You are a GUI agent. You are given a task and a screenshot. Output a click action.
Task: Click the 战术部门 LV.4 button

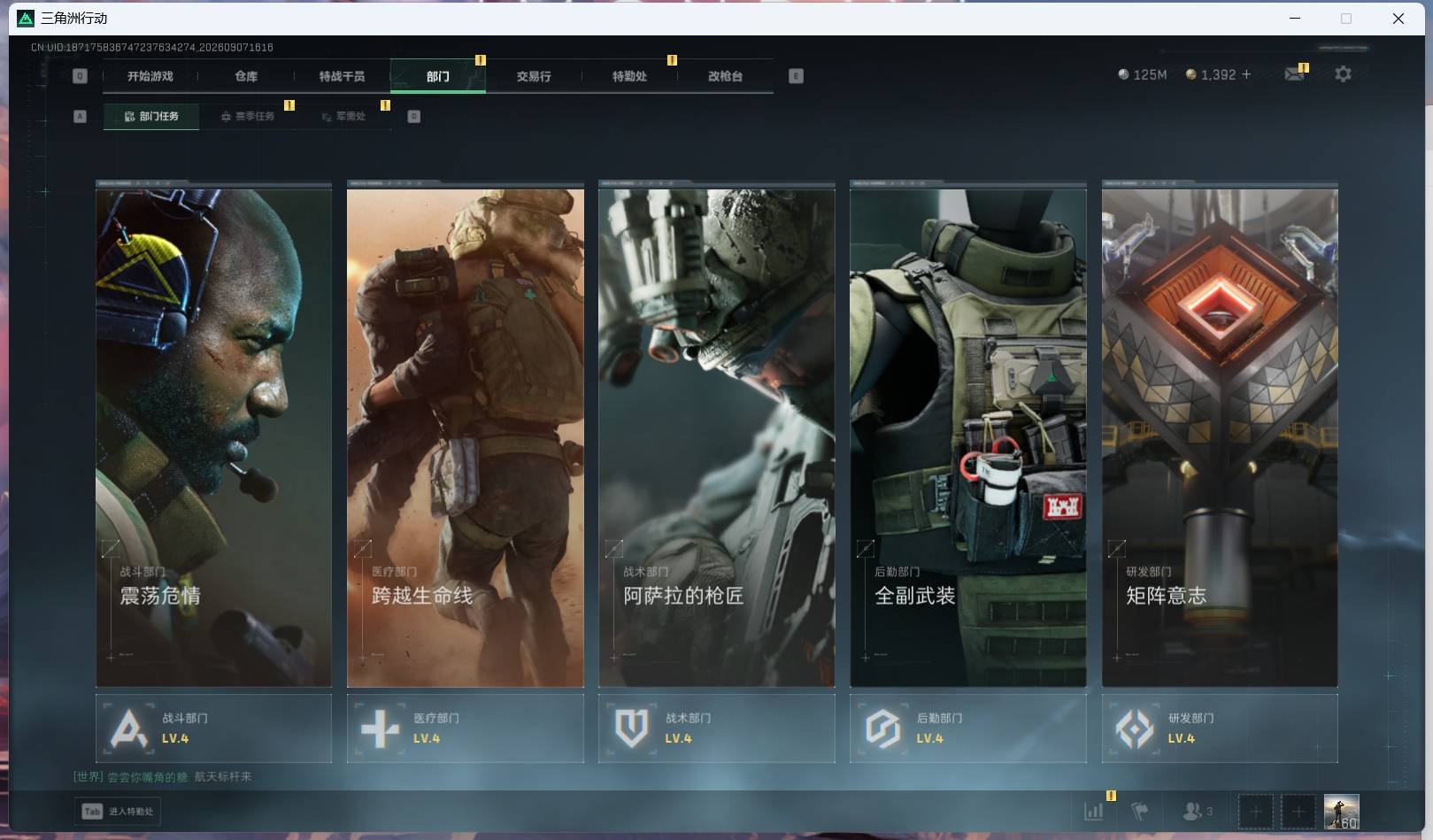click(x=716, y=728)
